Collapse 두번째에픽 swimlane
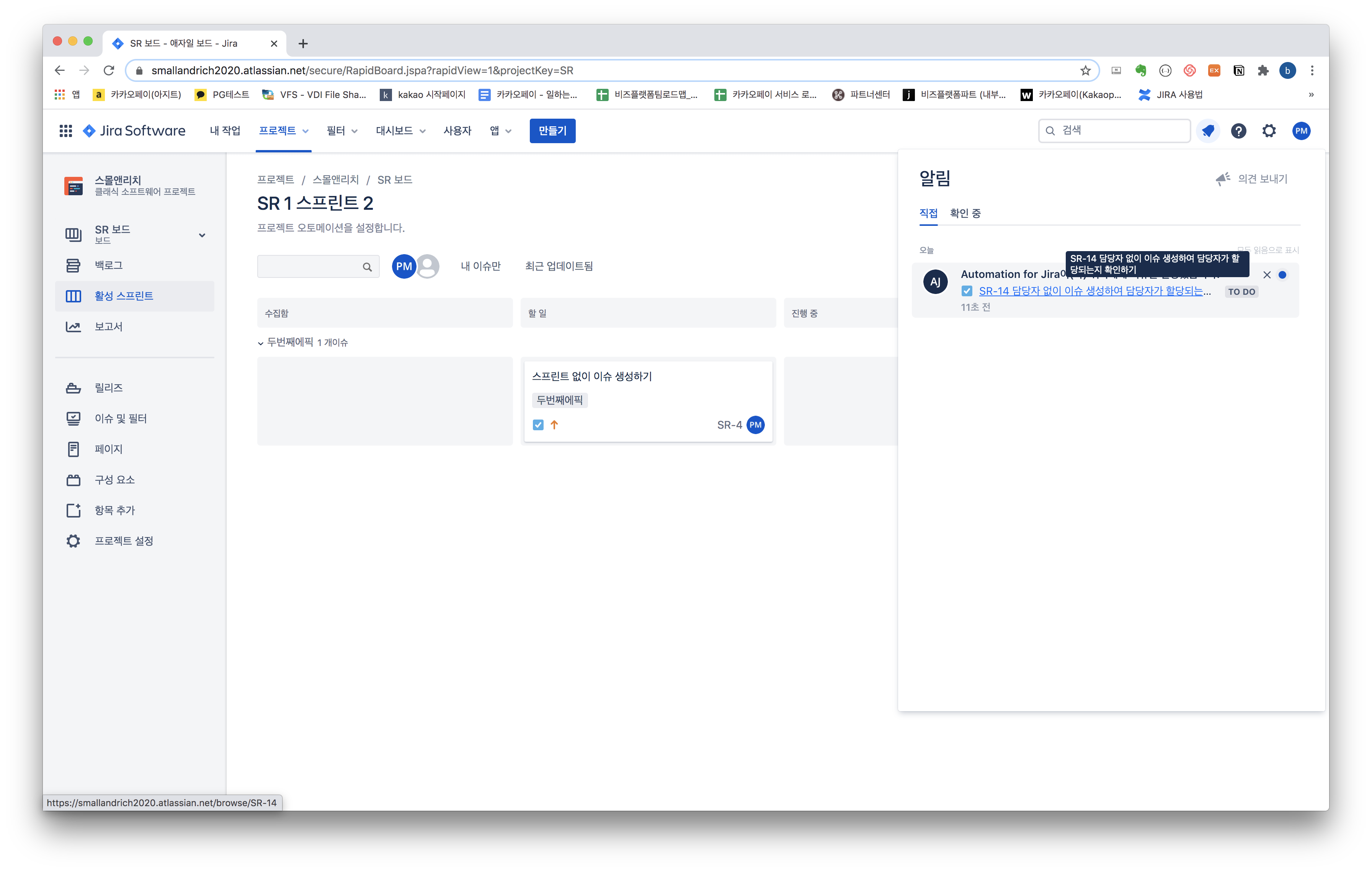This screenshot has width=1372, height=872. point(261,343)
